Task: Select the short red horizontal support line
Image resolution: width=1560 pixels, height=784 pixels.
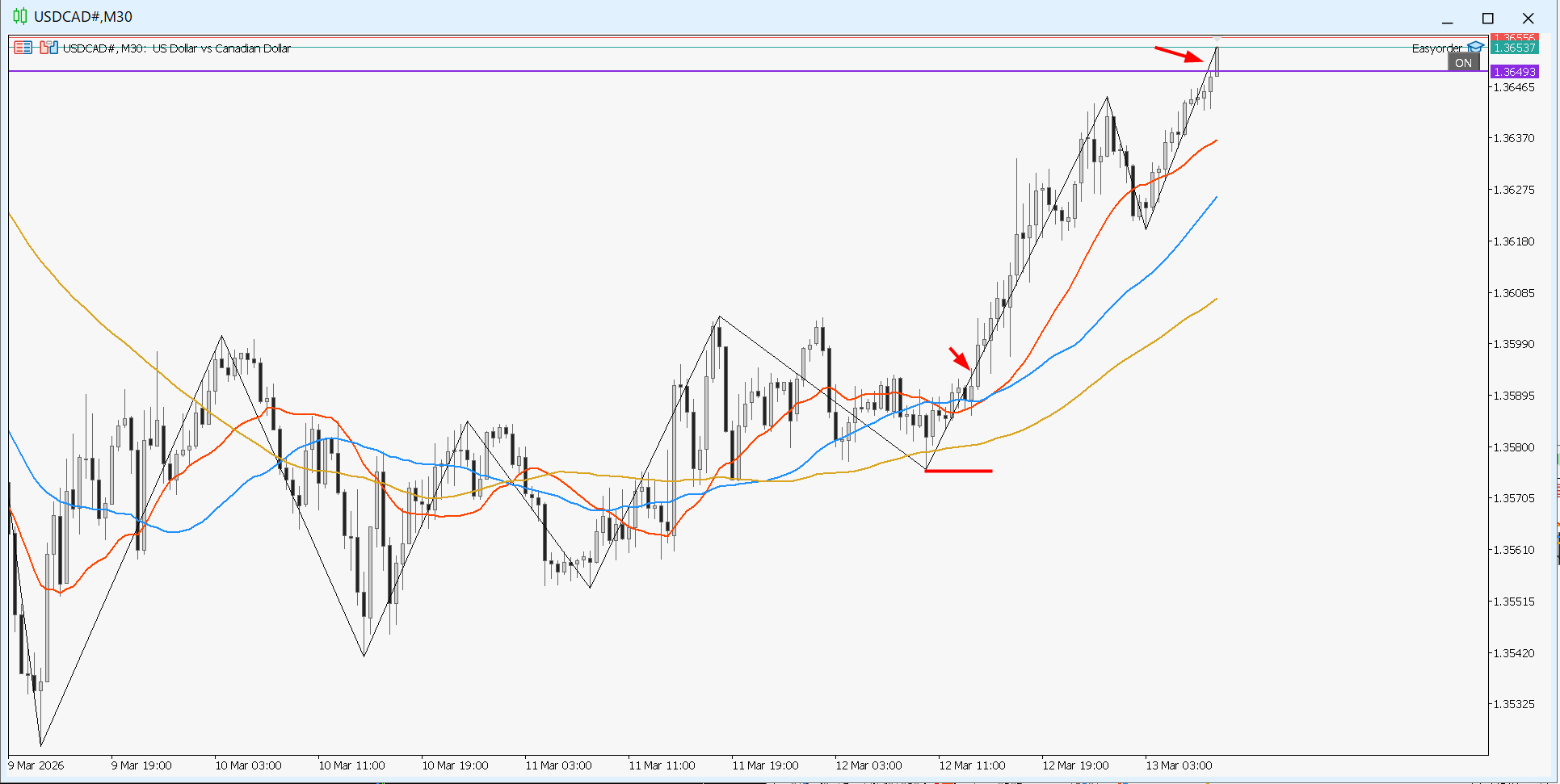Action: click(958, 470)
